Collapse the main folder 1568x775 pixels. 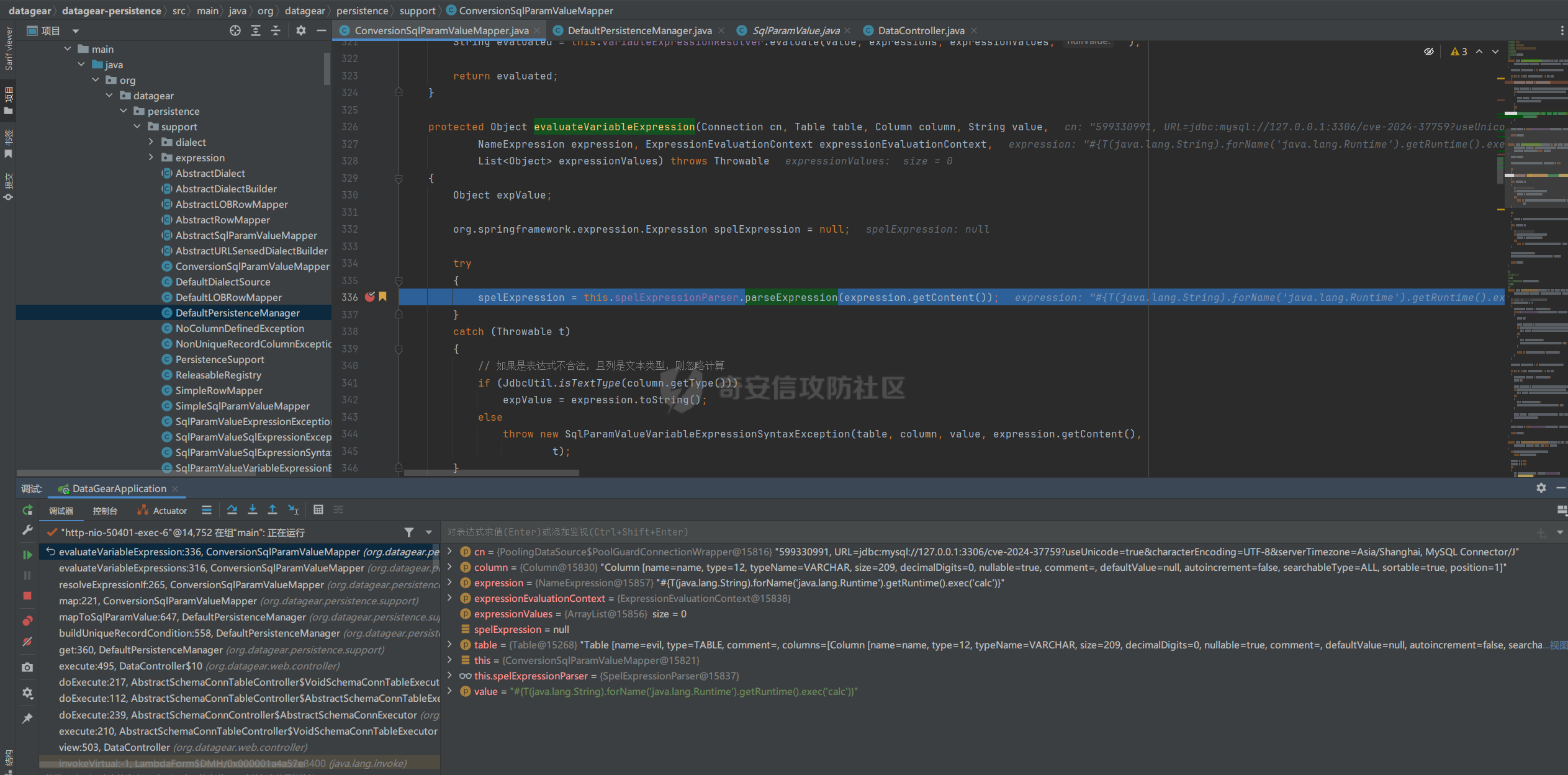(x=68, y=49)
